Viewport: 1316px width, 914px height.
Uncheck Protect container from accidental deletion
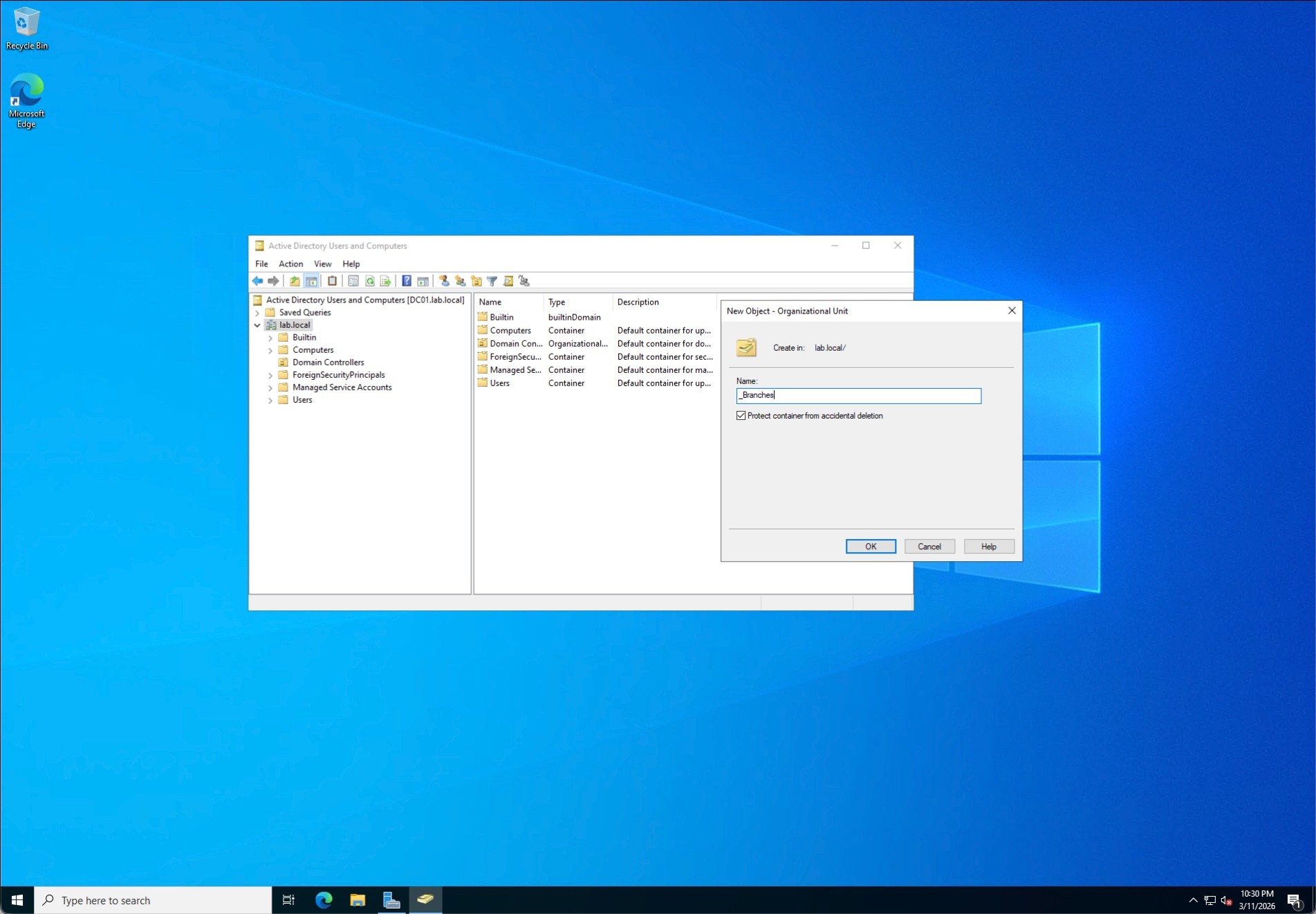(741, 416)
